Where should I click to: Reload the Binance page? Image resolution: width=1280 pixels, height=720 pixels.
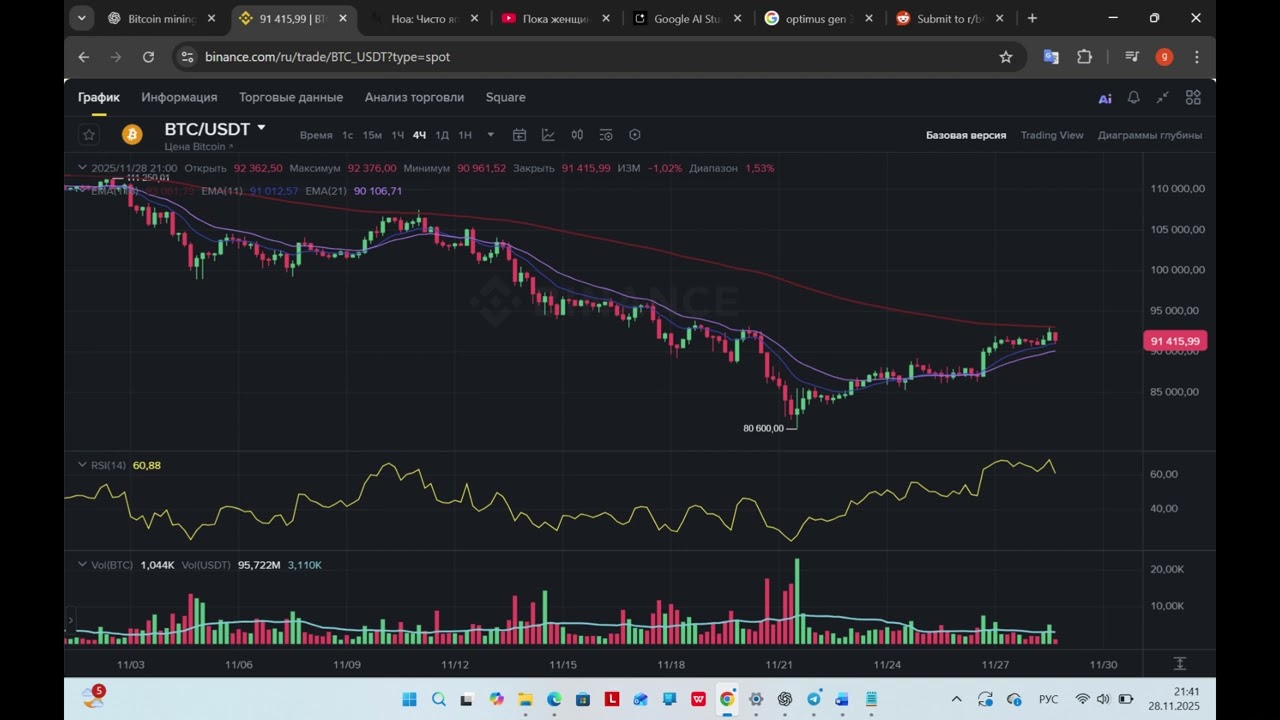click(x=148, y=57)
